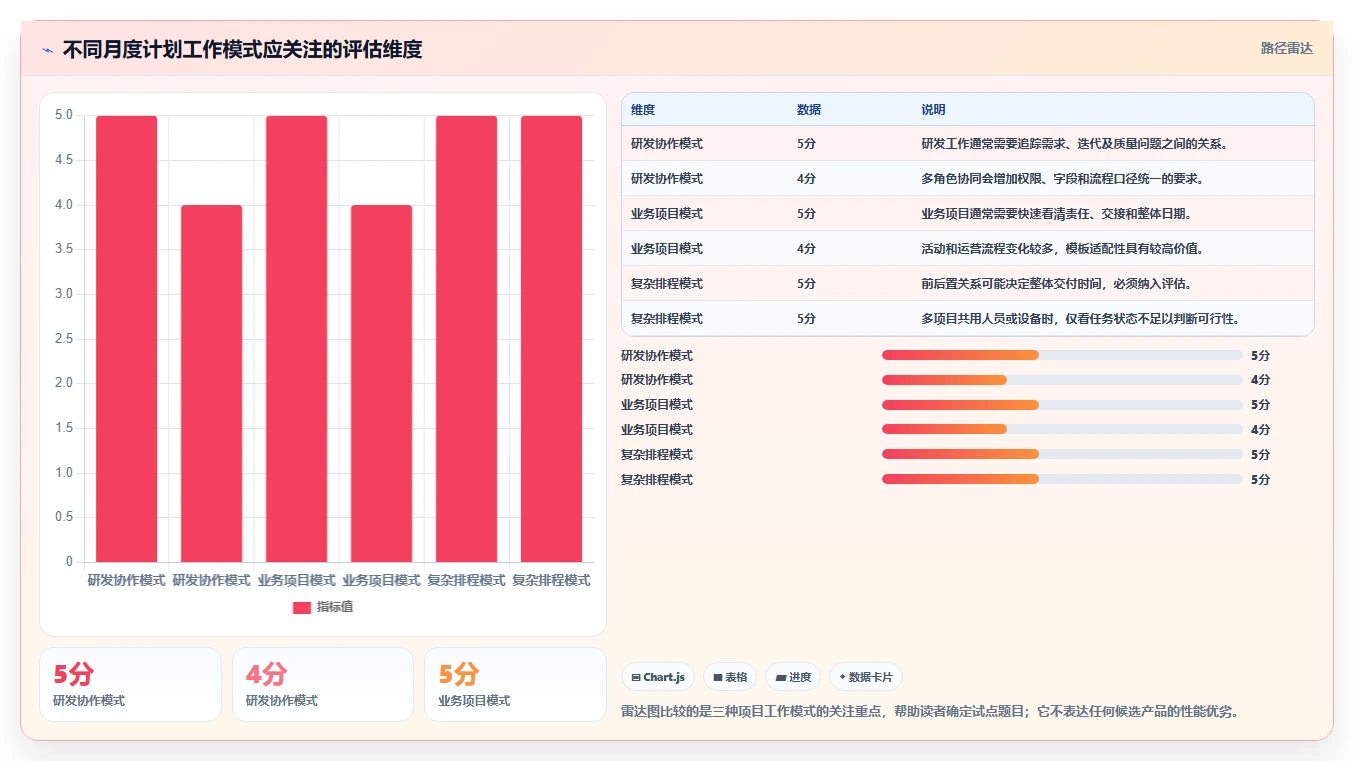Select the row about 前后置关系可能决定整体交付时间

[x=967, y=284]
